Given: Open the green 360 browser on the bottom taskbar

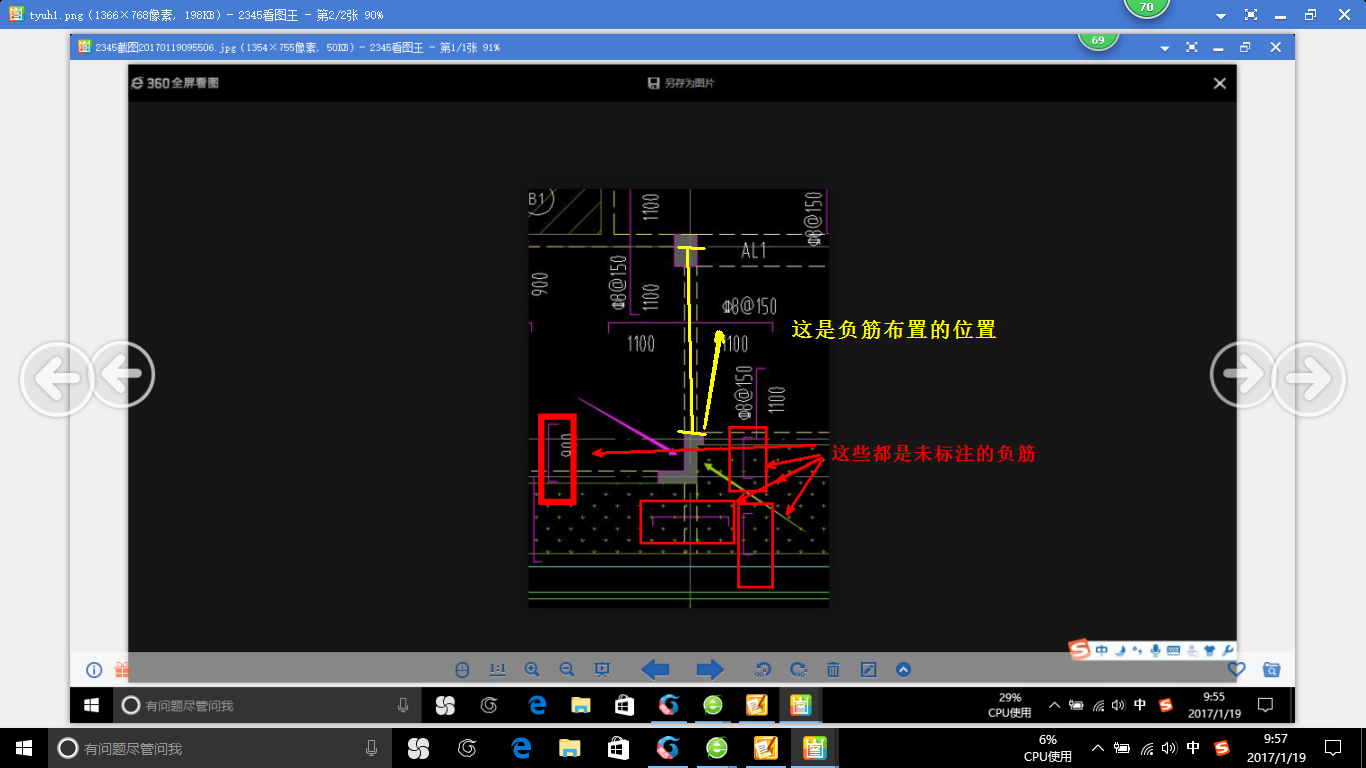Looking at the screenshot, I should pyautogui.click(x=716, y=748).
